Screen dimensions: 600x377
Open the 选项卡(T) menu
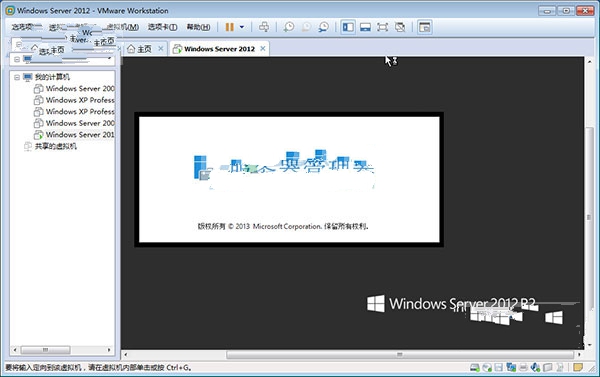pyautogui.click(x=162, y=27)
